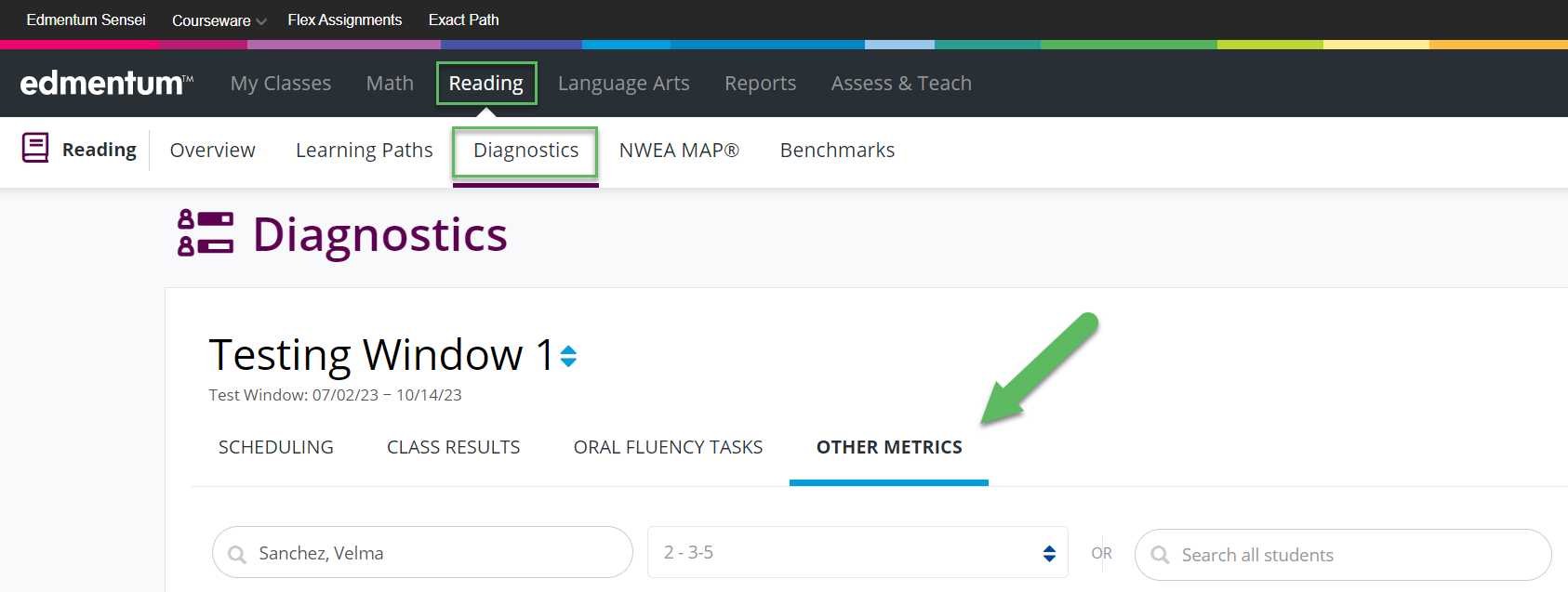Image resolution: width=1568 pixels, height=592 pixels.
Task: Click the Diagnostics header icon
Action: pyautogui.click(x=204, y=234)
